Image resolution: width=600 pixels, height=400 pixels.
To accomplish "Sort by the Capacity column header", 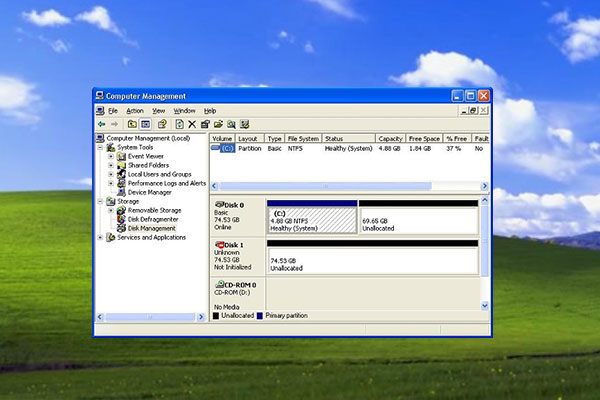I will coord(390,138).
